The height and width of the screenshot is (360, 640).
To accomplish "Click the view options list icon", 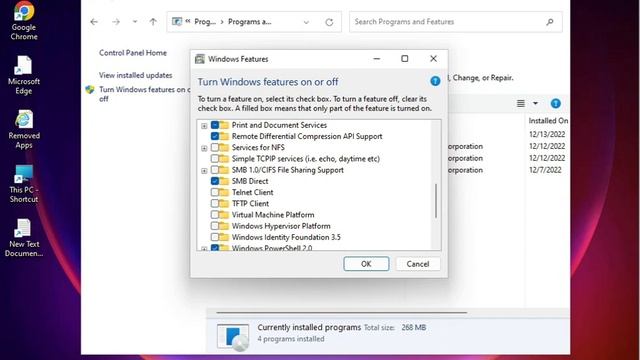I will [x=520, y=103].
